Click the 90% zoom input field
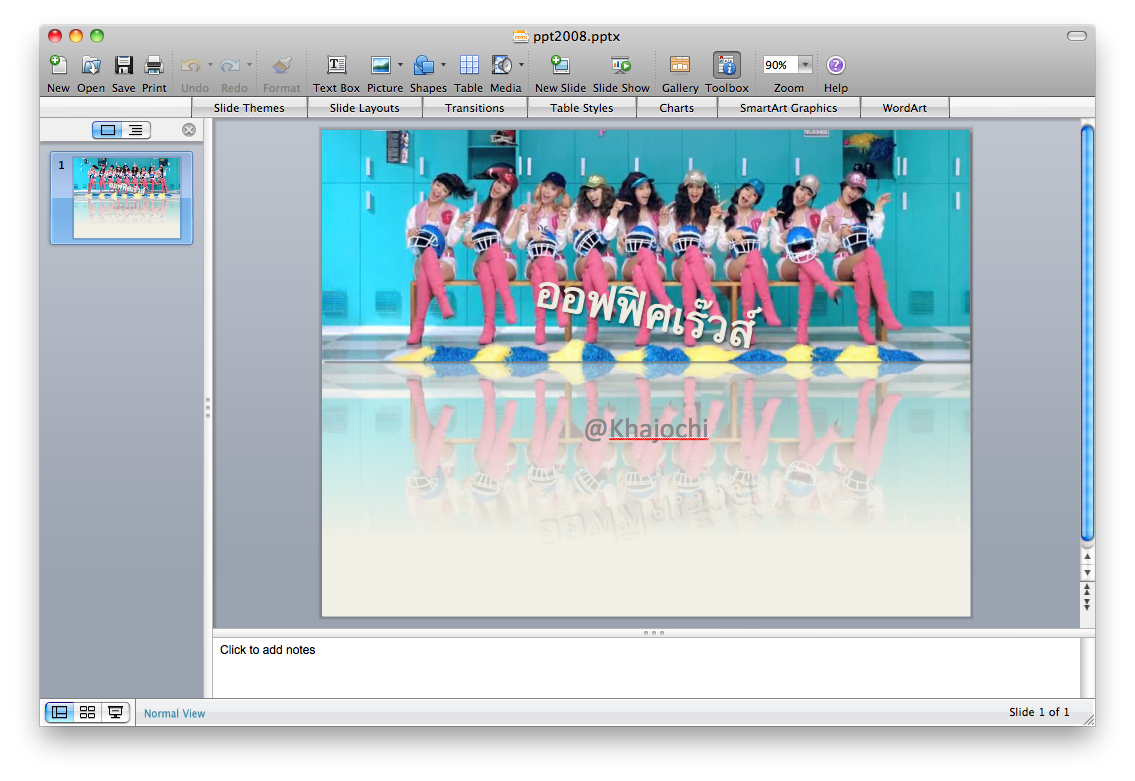This screenshot has width=1135, height=781. click(x=780, y=65)
